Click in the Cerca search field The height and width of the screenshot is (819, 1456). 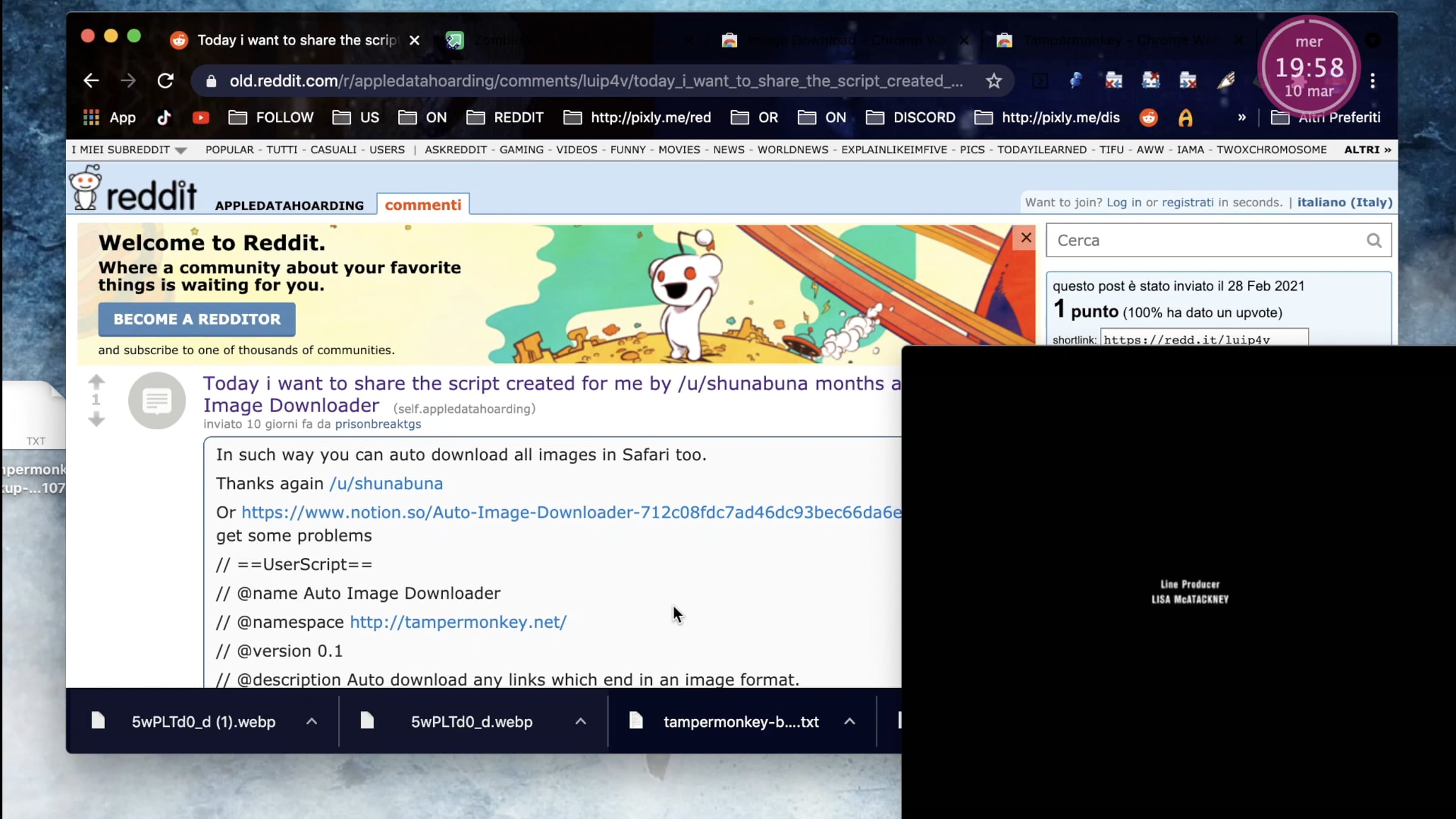pos(1201,241)
